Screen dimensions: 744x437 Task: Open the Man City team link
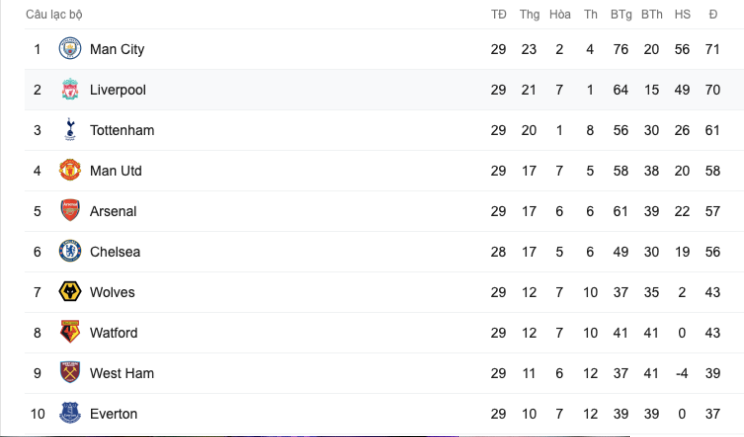click(x=117, y=49)
